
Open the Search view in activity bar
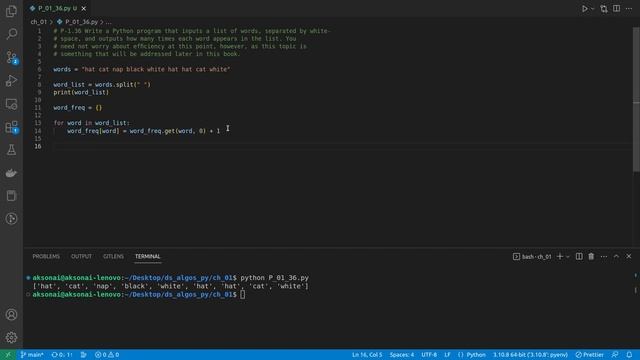[x=11, y=34]
